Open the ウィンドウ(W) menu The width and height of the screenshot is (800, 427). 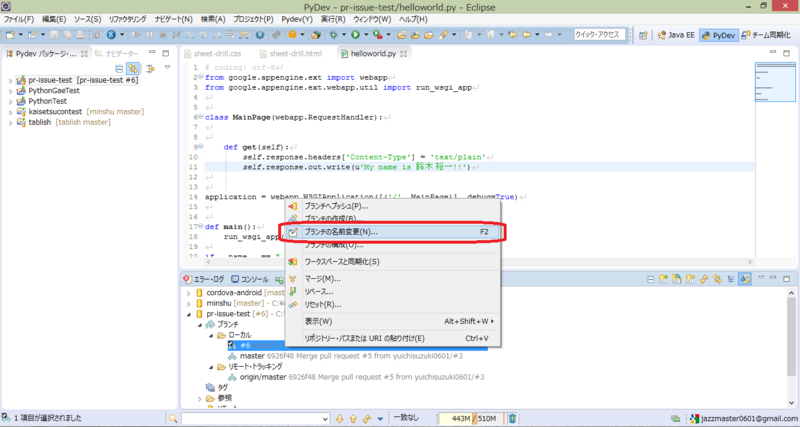click(x=372, y=19)
